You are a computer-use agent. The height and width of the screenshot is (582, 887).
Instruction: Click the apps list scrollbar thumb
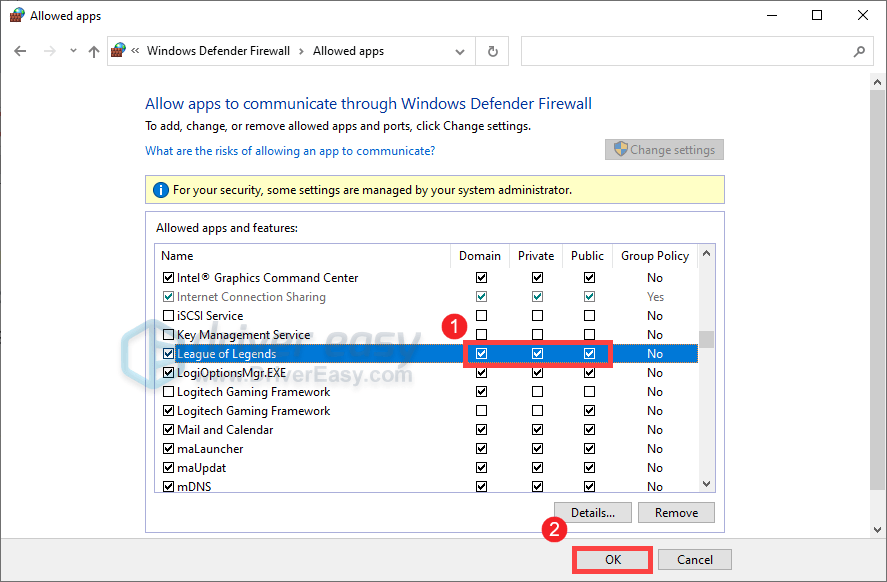tap(707, 339)
